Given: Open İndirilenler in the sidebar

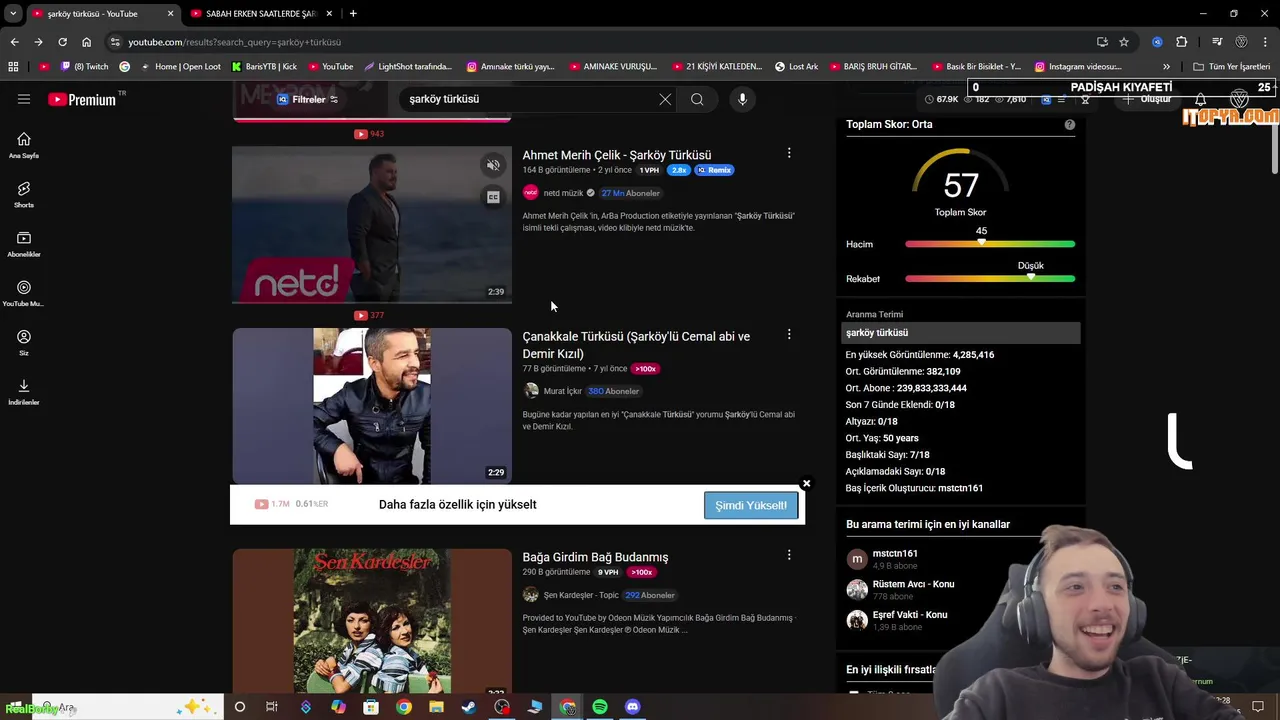Looking at the screenshot, I should 24,391.
